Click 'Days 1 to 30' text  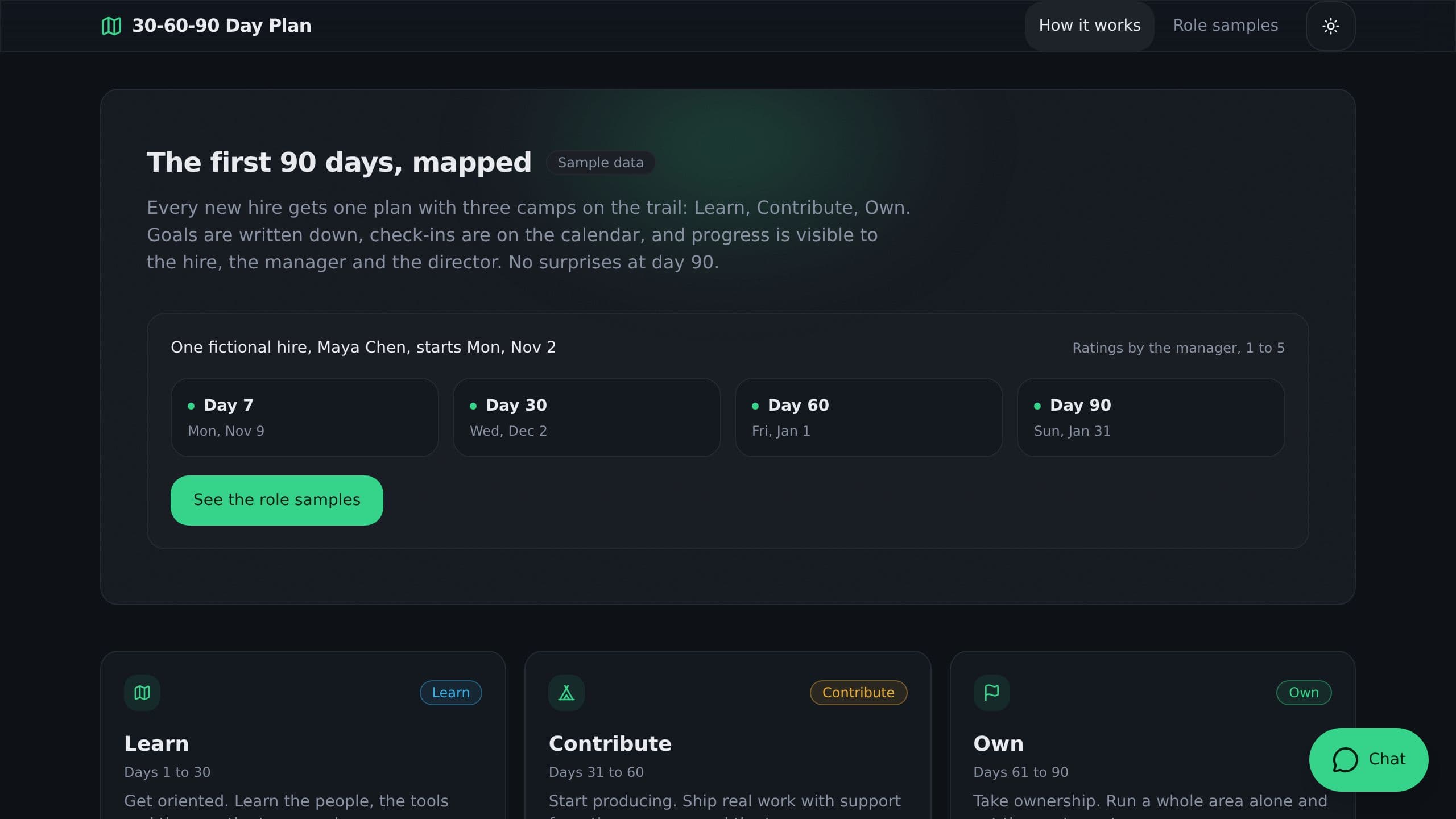[167, 772]
